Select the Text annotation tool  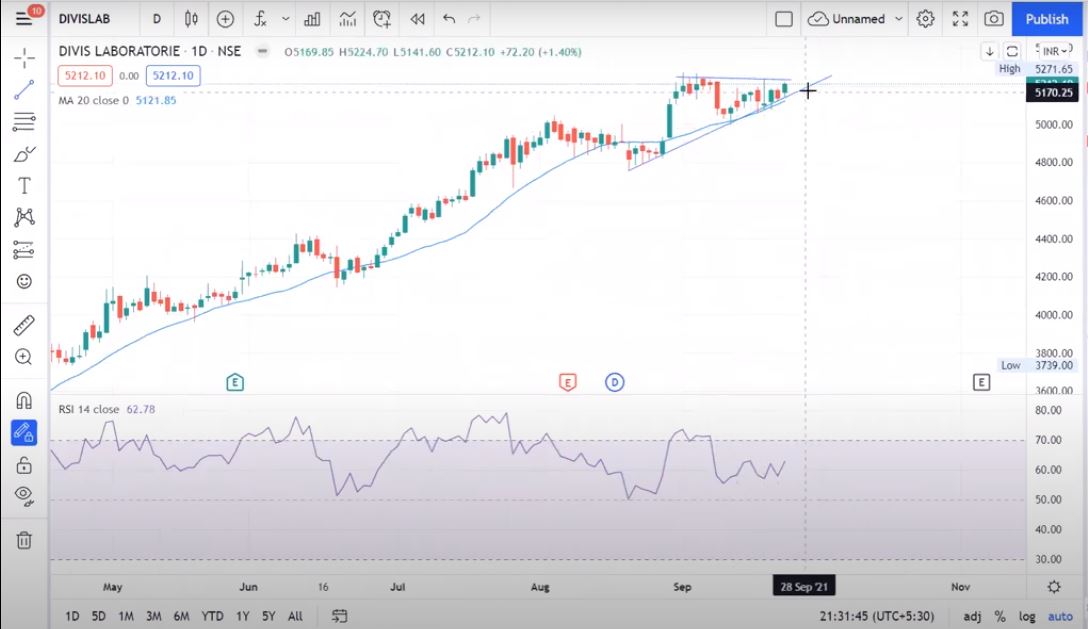tap(24, 186)
